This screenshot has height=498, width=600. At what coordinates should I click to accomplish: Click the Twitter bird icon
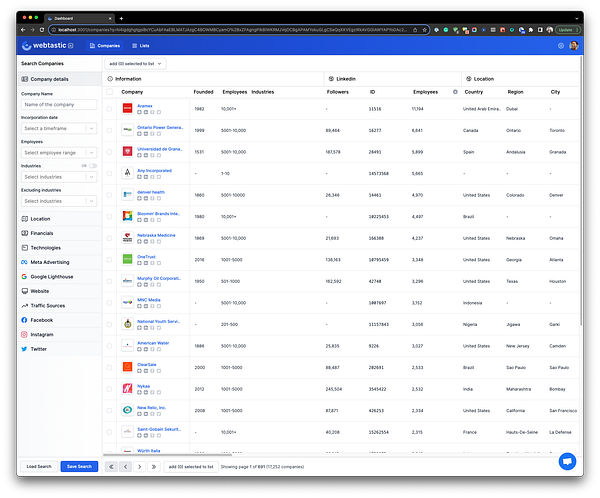tap(24, 349)
